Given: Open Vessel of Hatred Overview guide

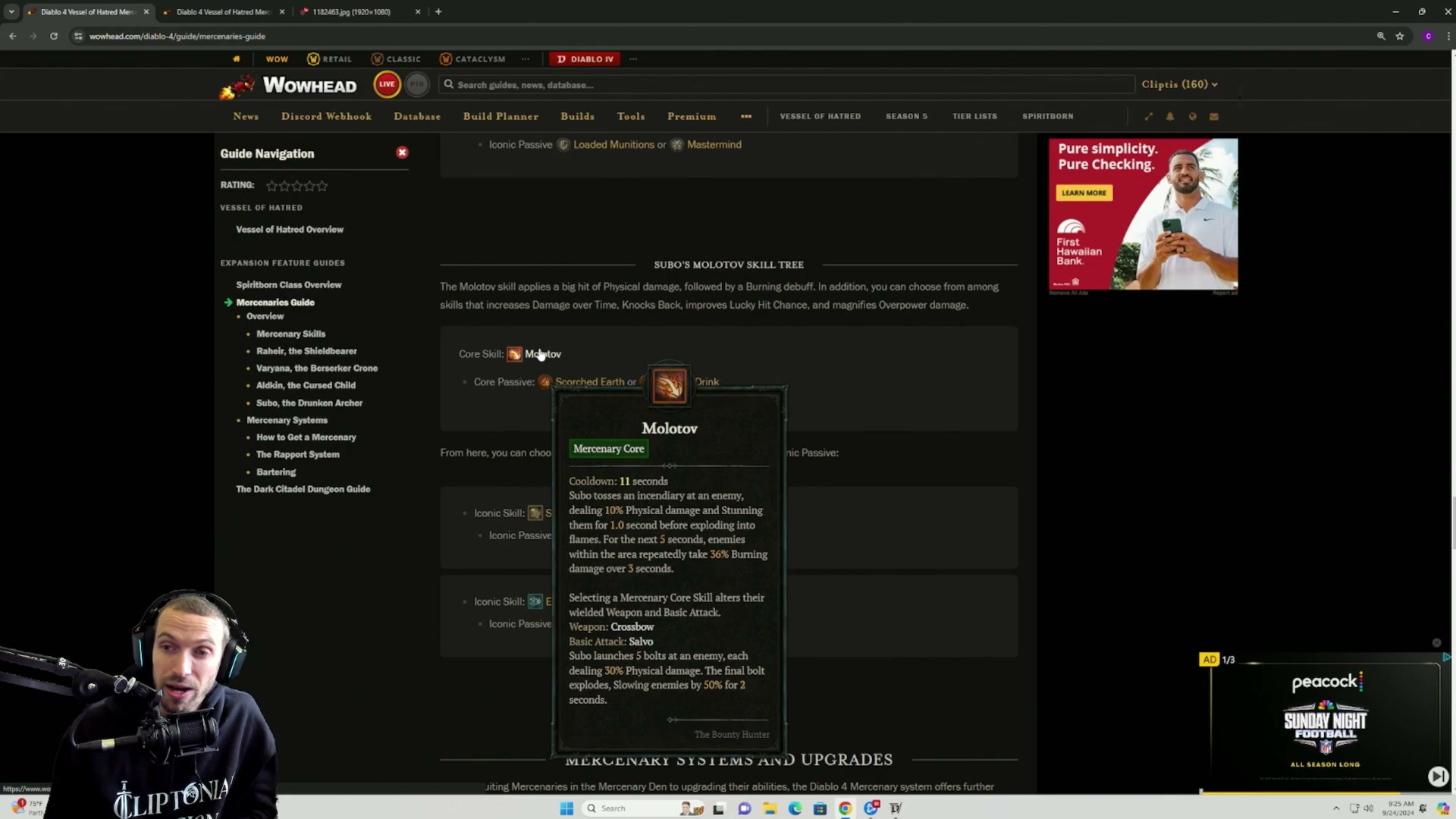Looking at the screenshot, I should coord(290,229).
